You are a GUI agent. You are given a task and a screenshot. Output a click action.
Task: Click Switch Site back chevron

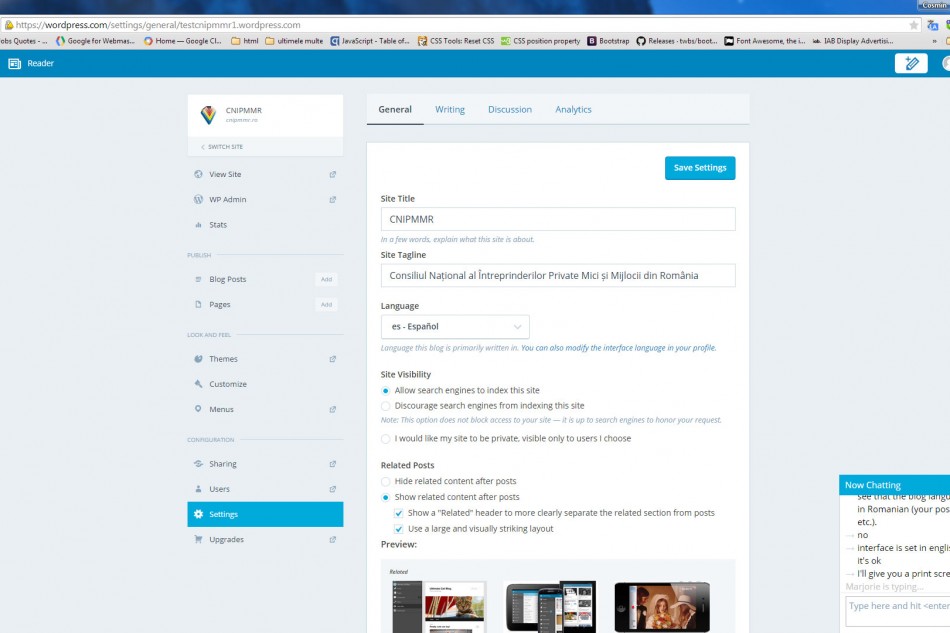click(203, 147)
